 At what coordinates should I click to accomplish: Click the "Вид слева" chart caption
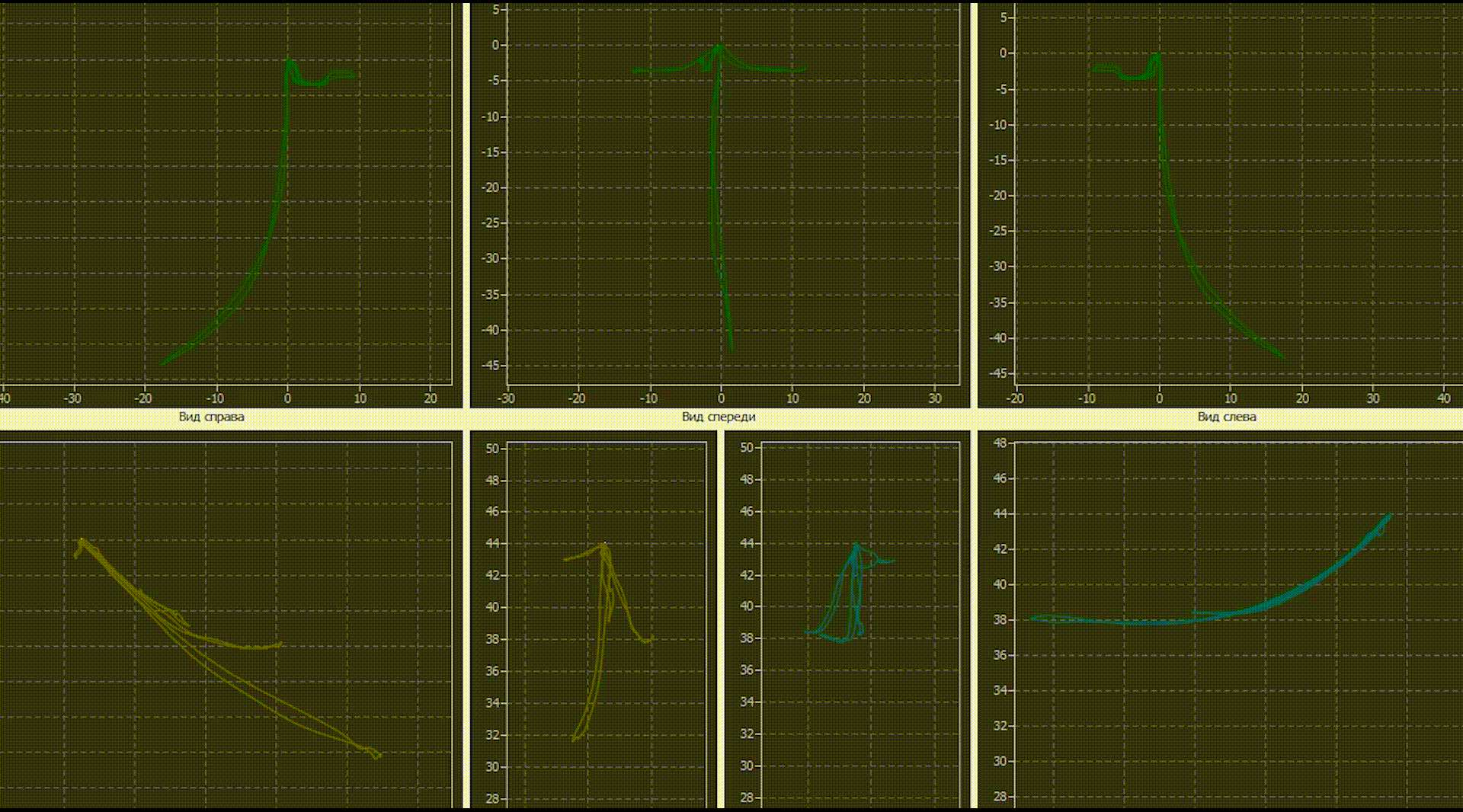tap(1226, 417)
